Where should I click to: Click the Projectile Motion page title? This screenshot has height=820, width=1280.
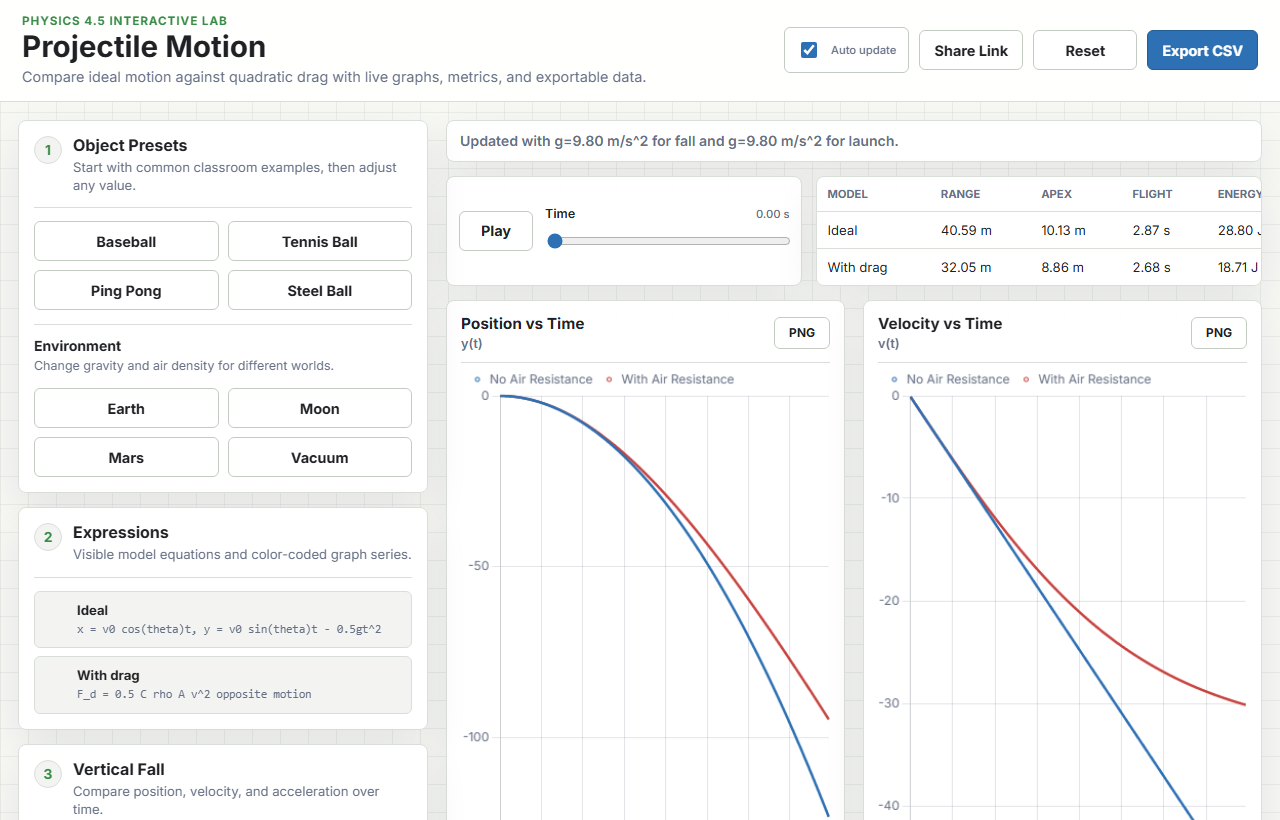(x=144, y=47)
